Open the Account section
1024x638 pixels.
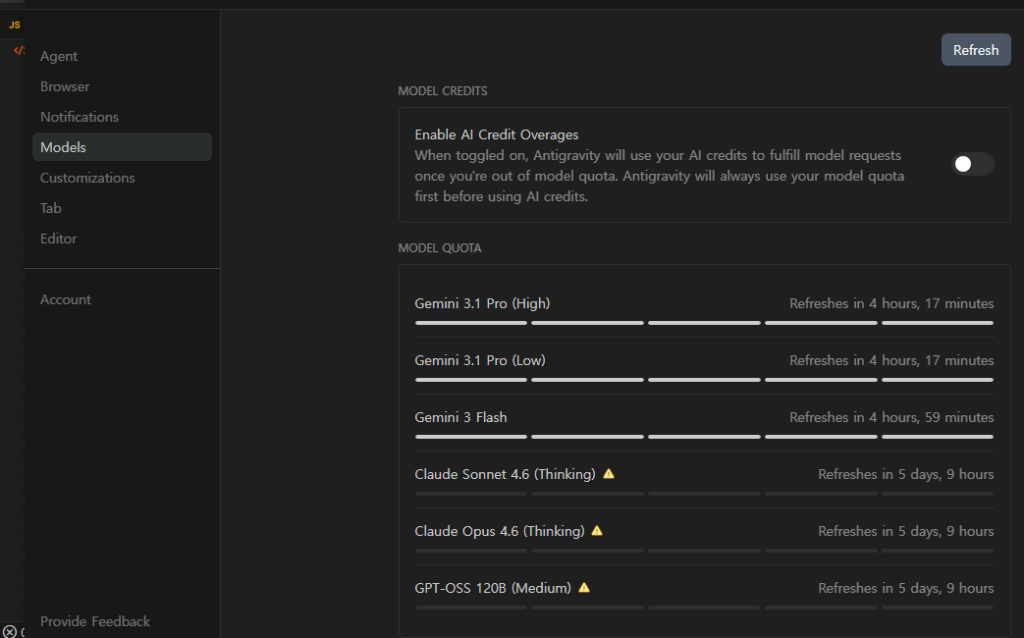pyautogui.click(x=65, y=299)
